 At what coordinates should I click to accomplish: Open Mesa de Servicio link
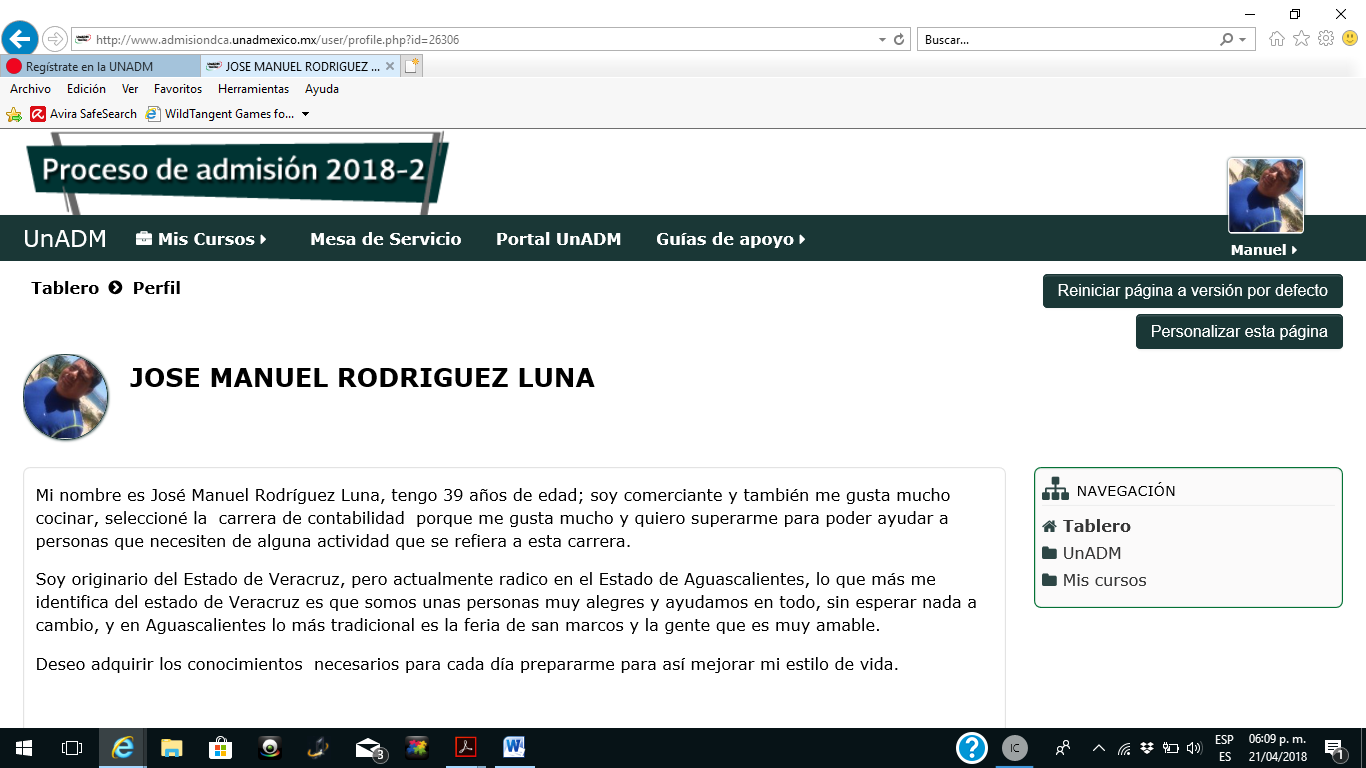tap(386, 239)
